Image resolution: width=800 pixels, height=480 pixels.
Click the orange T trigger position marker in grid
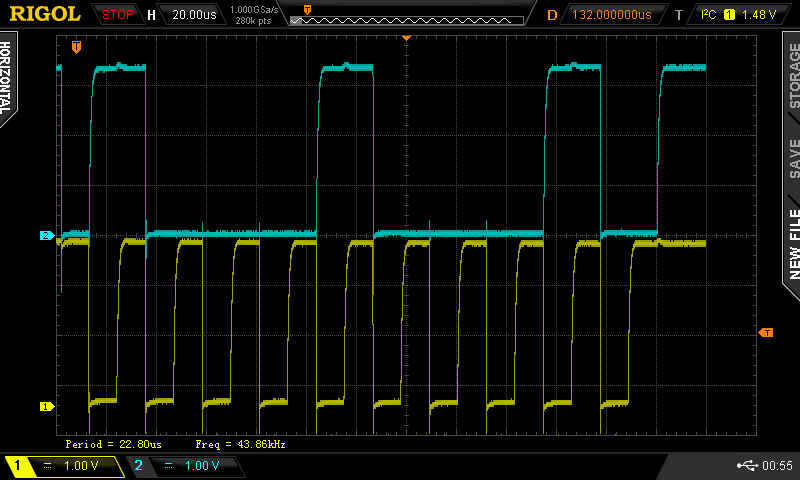(x=76, y=47)
